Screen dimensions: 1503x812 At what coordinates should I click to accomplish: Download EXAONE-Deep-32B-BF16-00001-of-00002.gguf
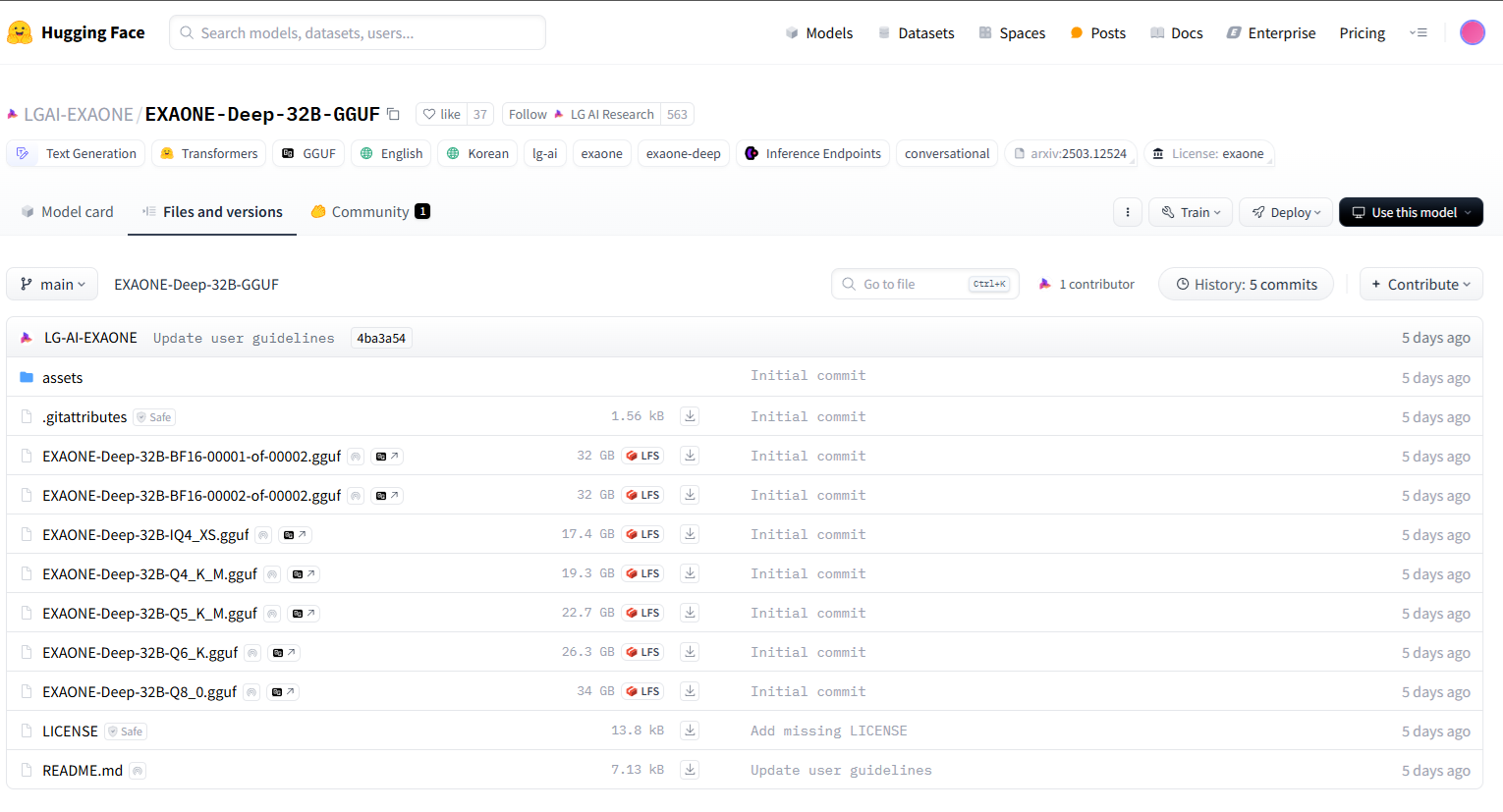click(691, 456)
